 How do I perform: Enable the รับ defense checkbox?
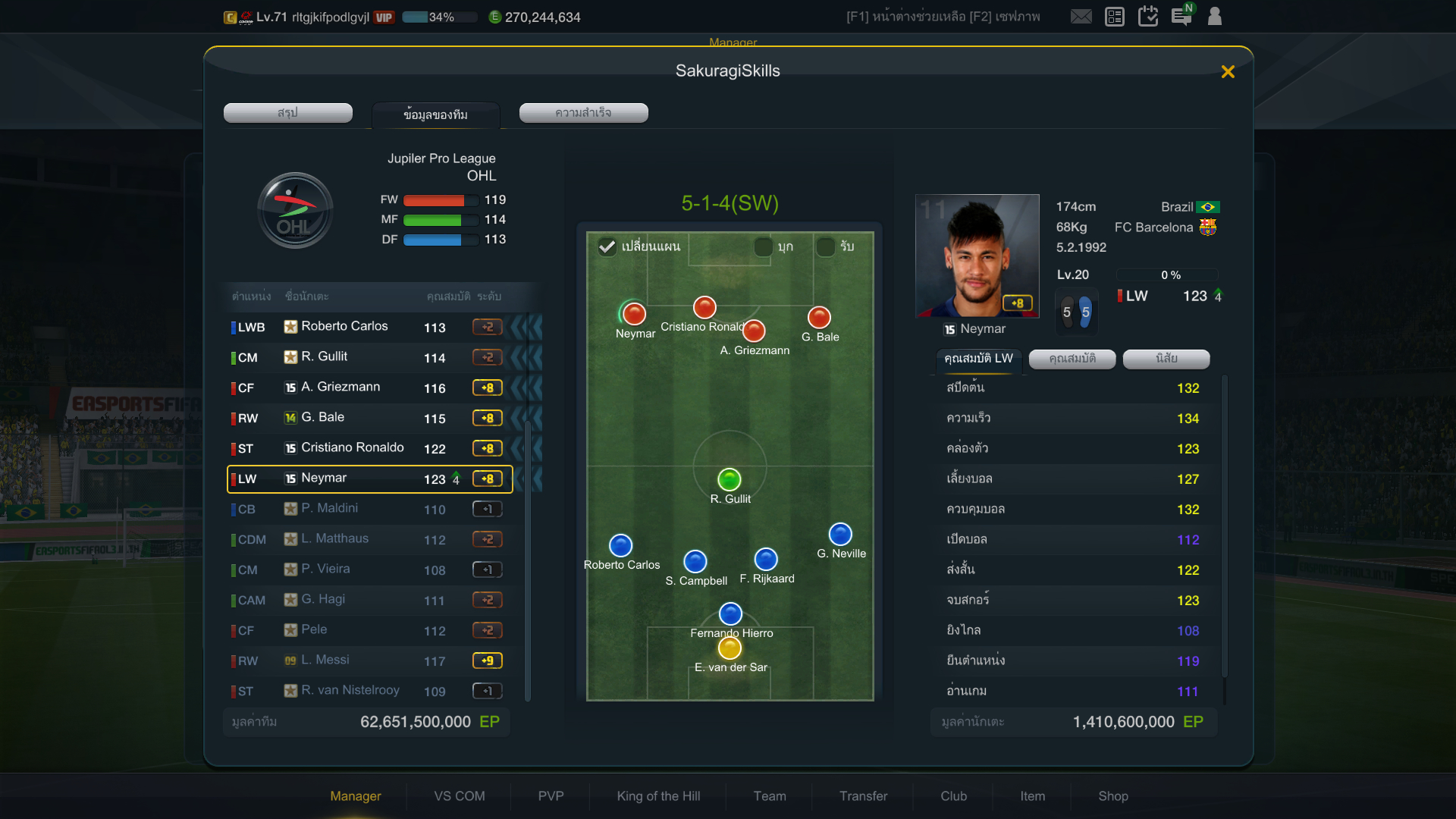tap(826, 246)
